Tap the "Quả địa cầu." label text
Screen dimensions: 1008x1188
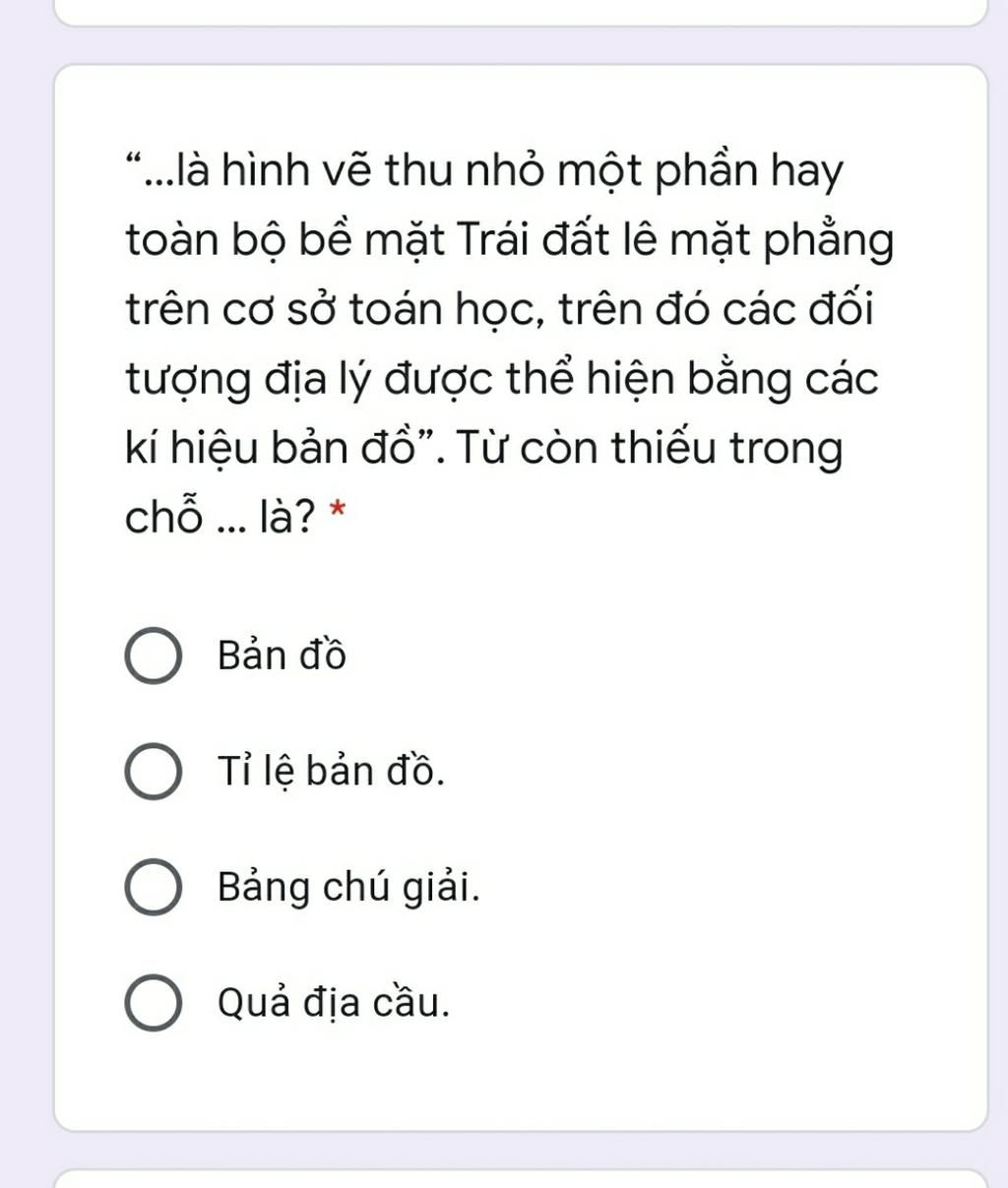(x=334, y=1002)
